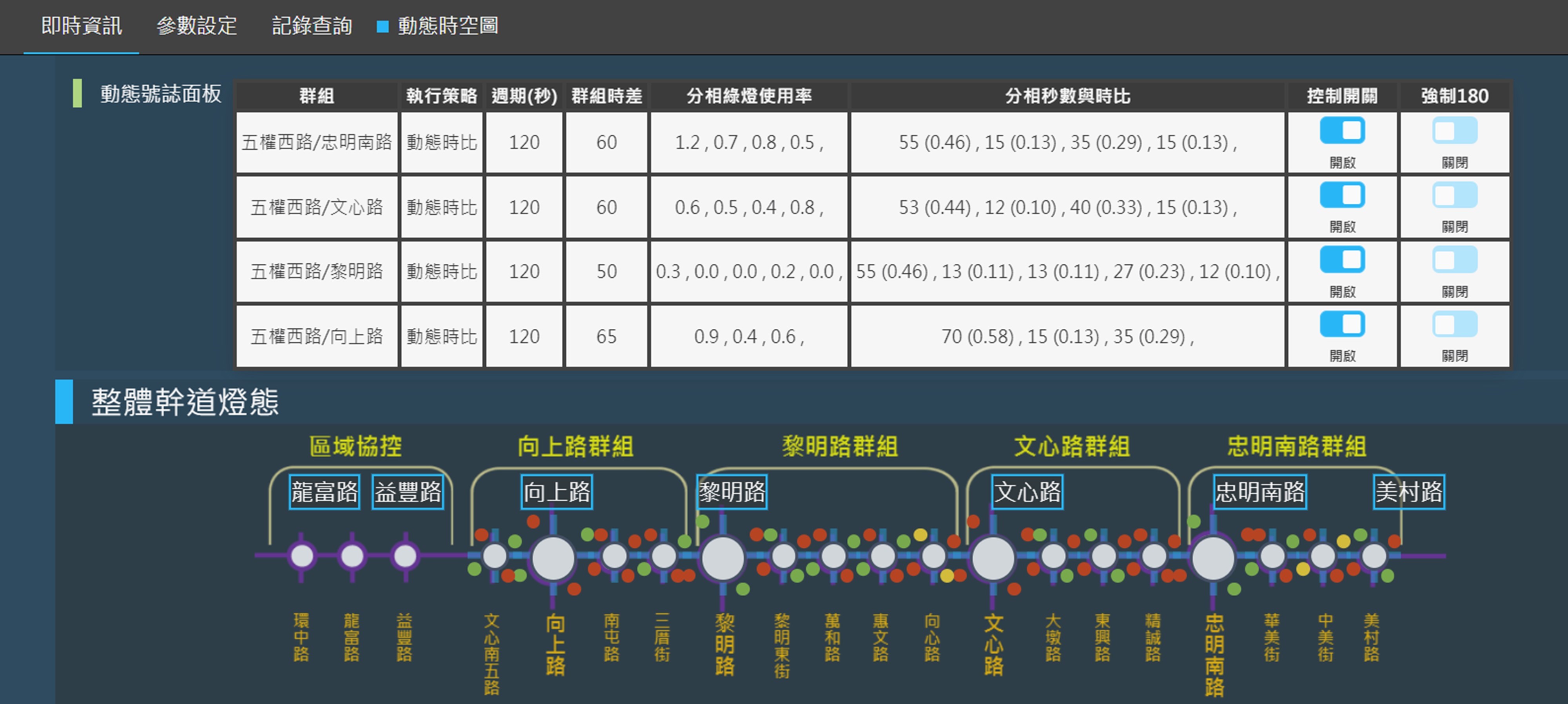Click the 黎明路群組 group heading
1568x704 pixels.
840,446
